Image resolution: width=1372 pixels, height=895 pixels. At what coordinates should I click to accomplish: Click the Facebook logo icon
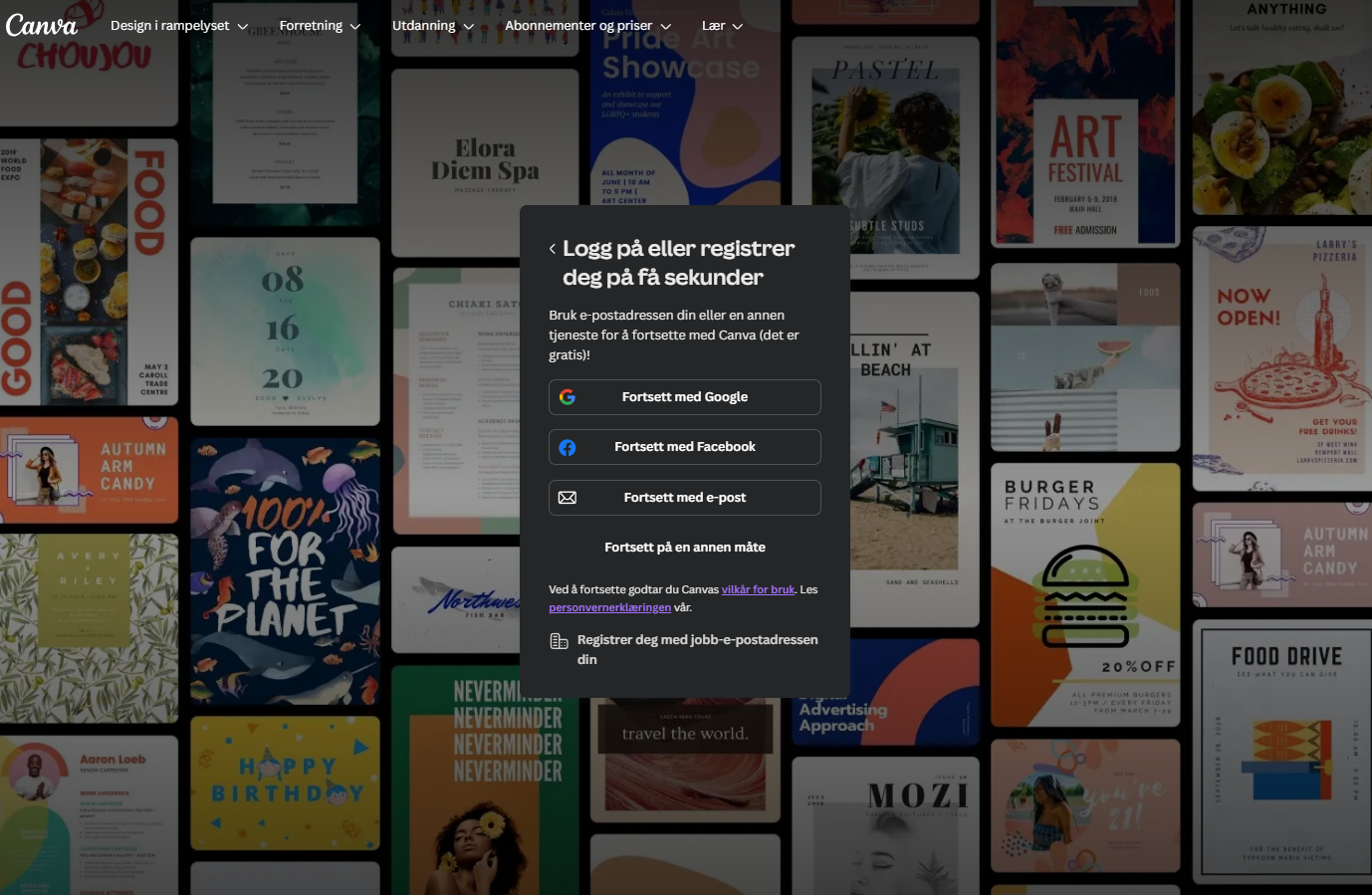tap(568, 448)
